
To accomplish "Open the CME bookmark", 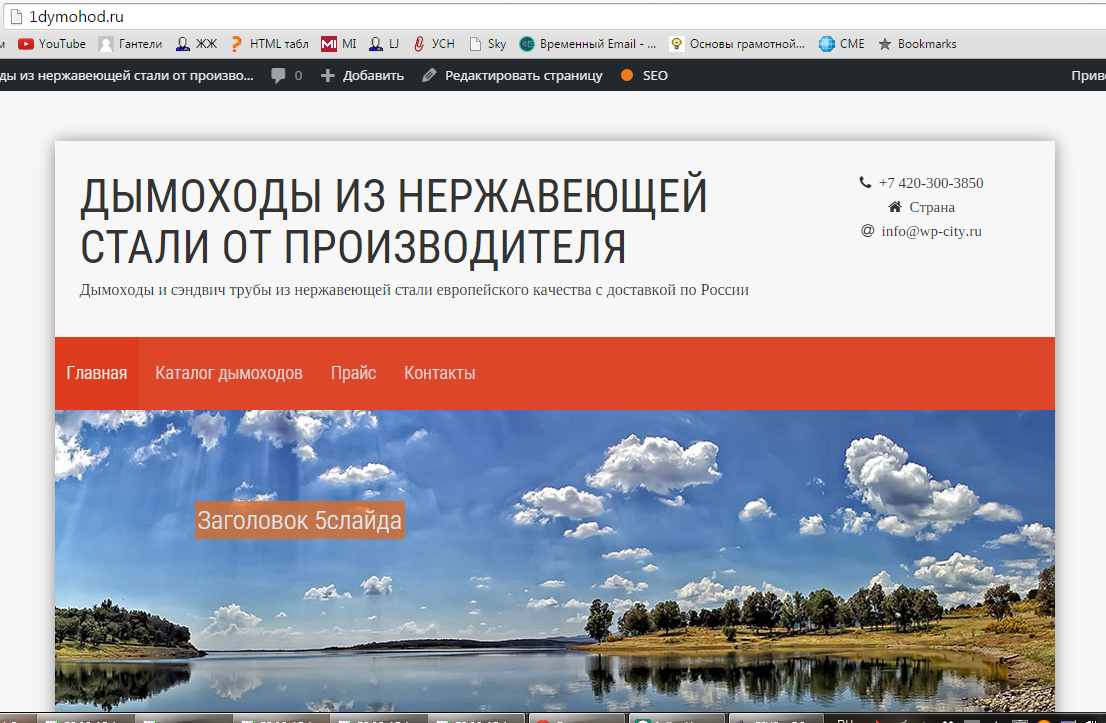I will [842, 44].
